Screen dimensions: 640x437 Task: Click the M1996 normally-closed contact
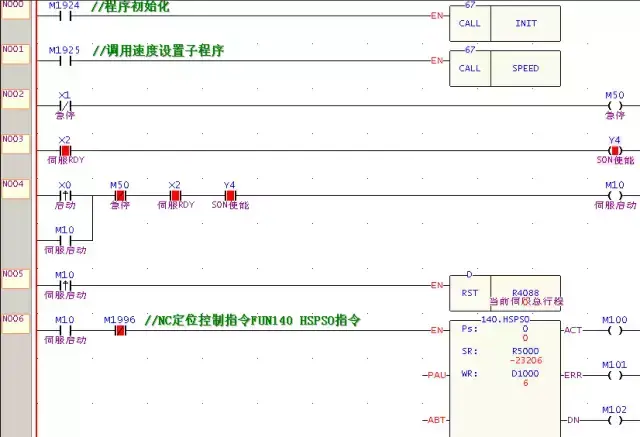120,330
